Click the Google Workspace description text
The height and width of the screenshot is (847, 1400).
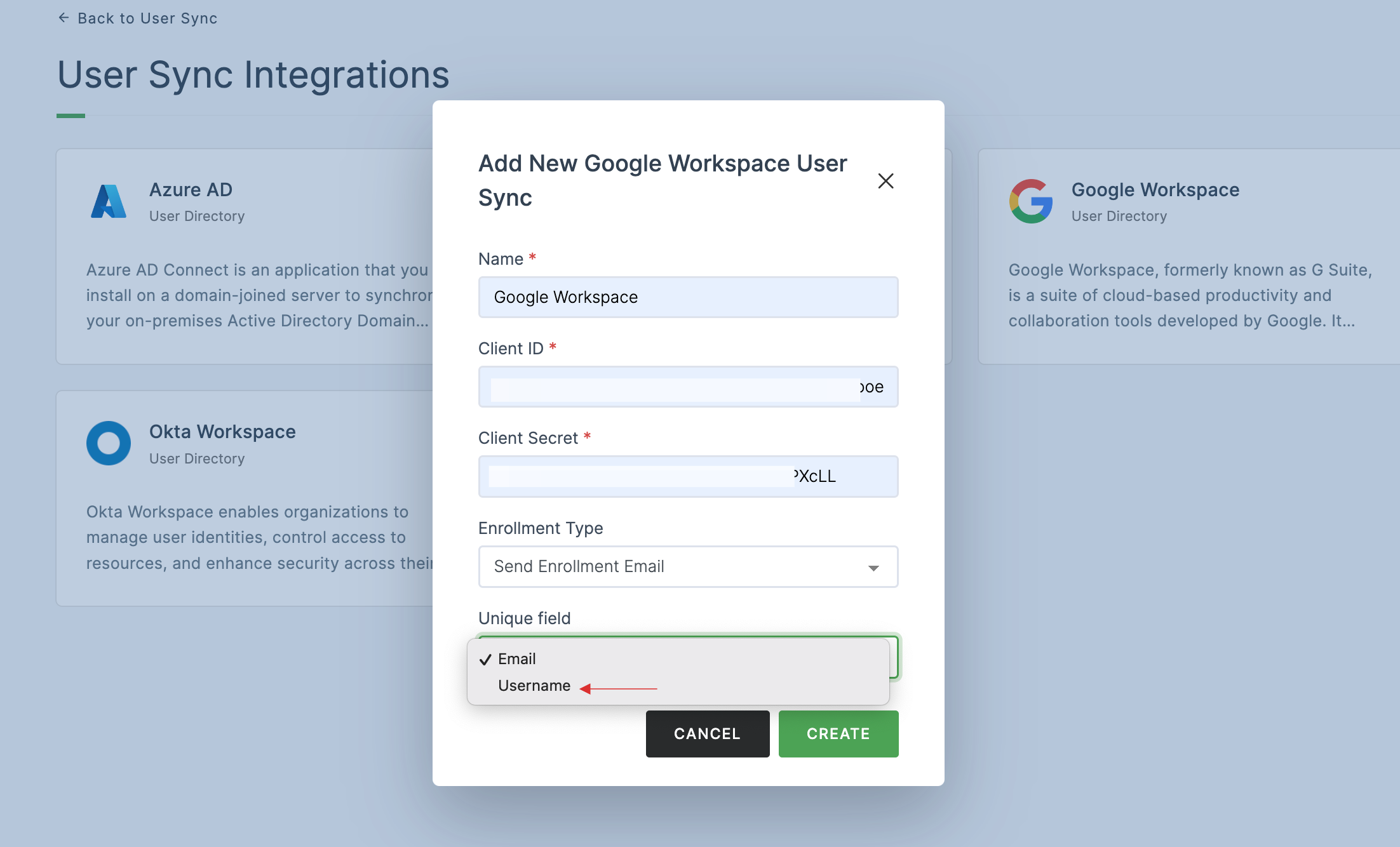1190,295
